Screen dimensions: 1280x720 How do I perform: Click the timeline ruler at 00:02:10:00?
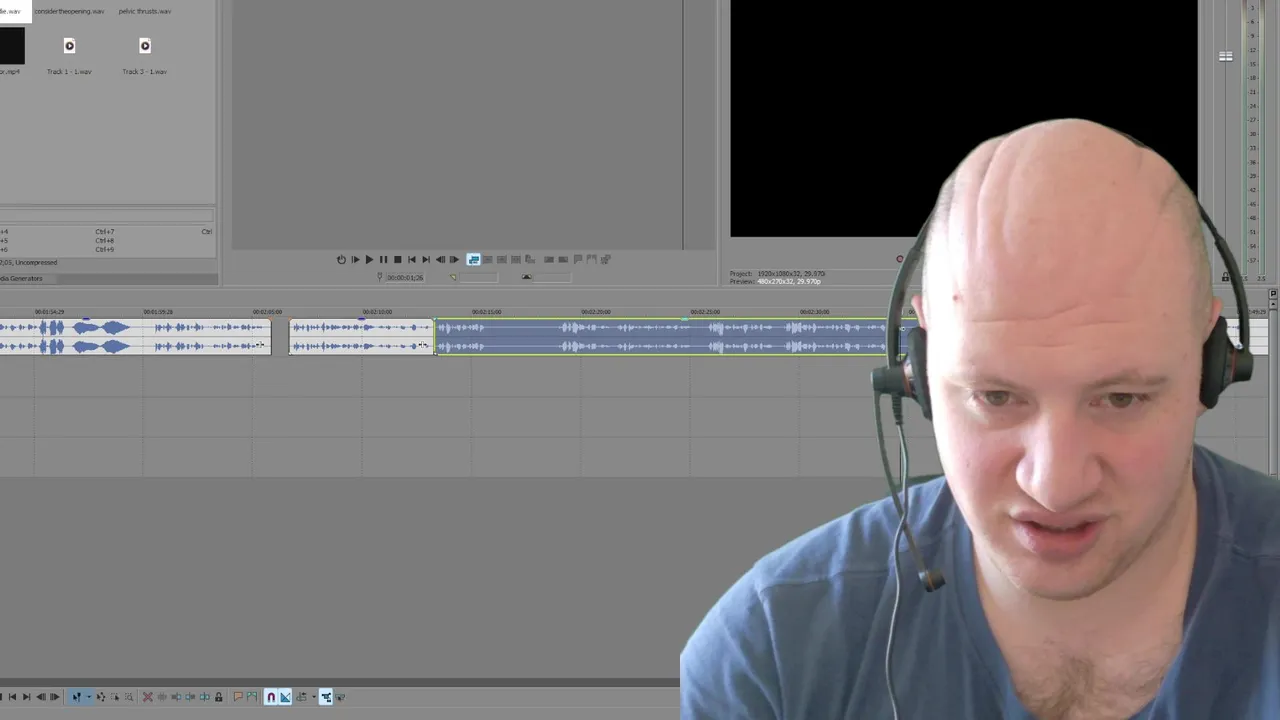(x=378, y=312)
